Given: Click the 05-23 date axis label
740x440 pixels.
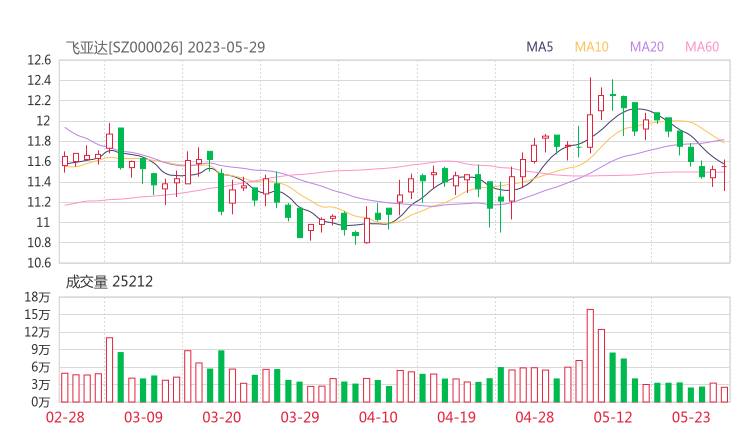Looking at the screenshot, I should pyautogui.click(x=691, y=417).
